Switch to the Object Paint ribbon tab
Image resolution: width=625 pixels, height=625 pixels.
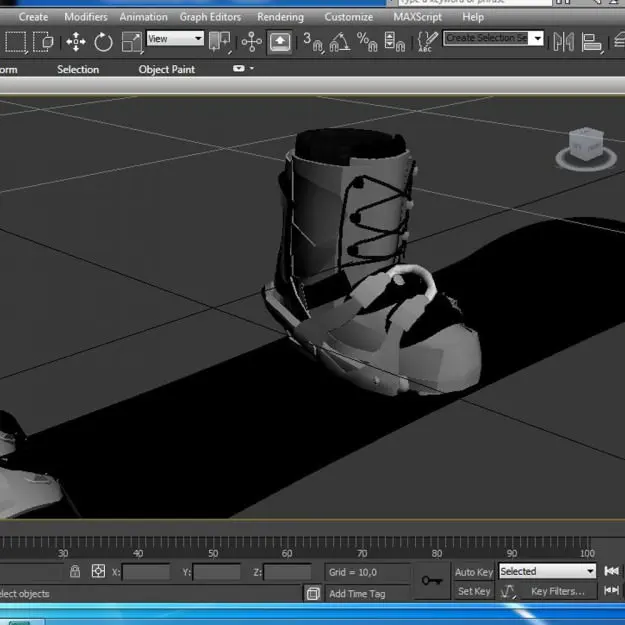167,69
